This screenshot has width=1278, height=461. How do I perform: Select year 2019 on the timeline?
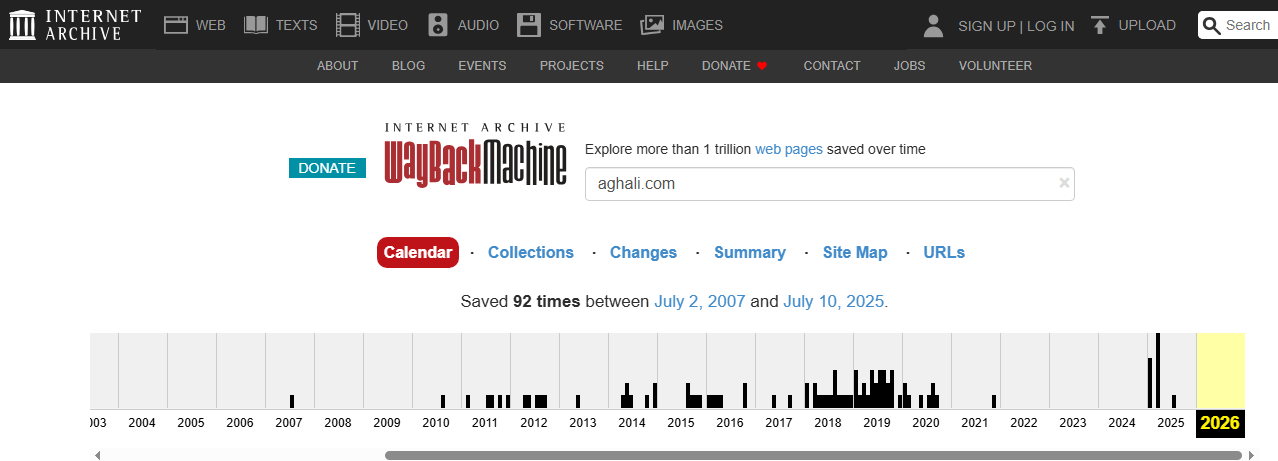pyautogui.click(x=877, y=422)
